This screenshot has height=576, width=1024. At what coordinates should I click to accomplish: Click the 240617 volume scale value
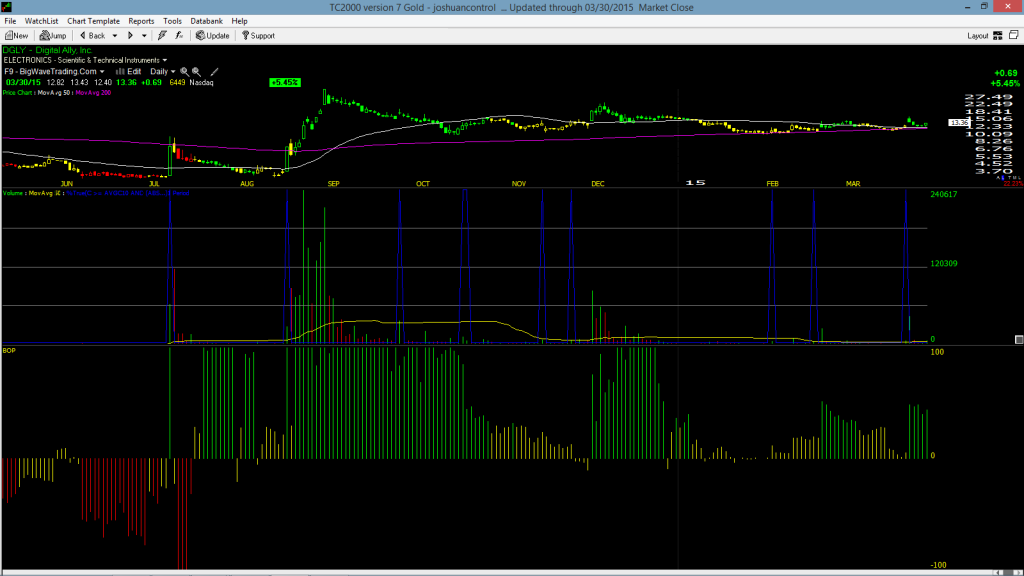[944, 195]
